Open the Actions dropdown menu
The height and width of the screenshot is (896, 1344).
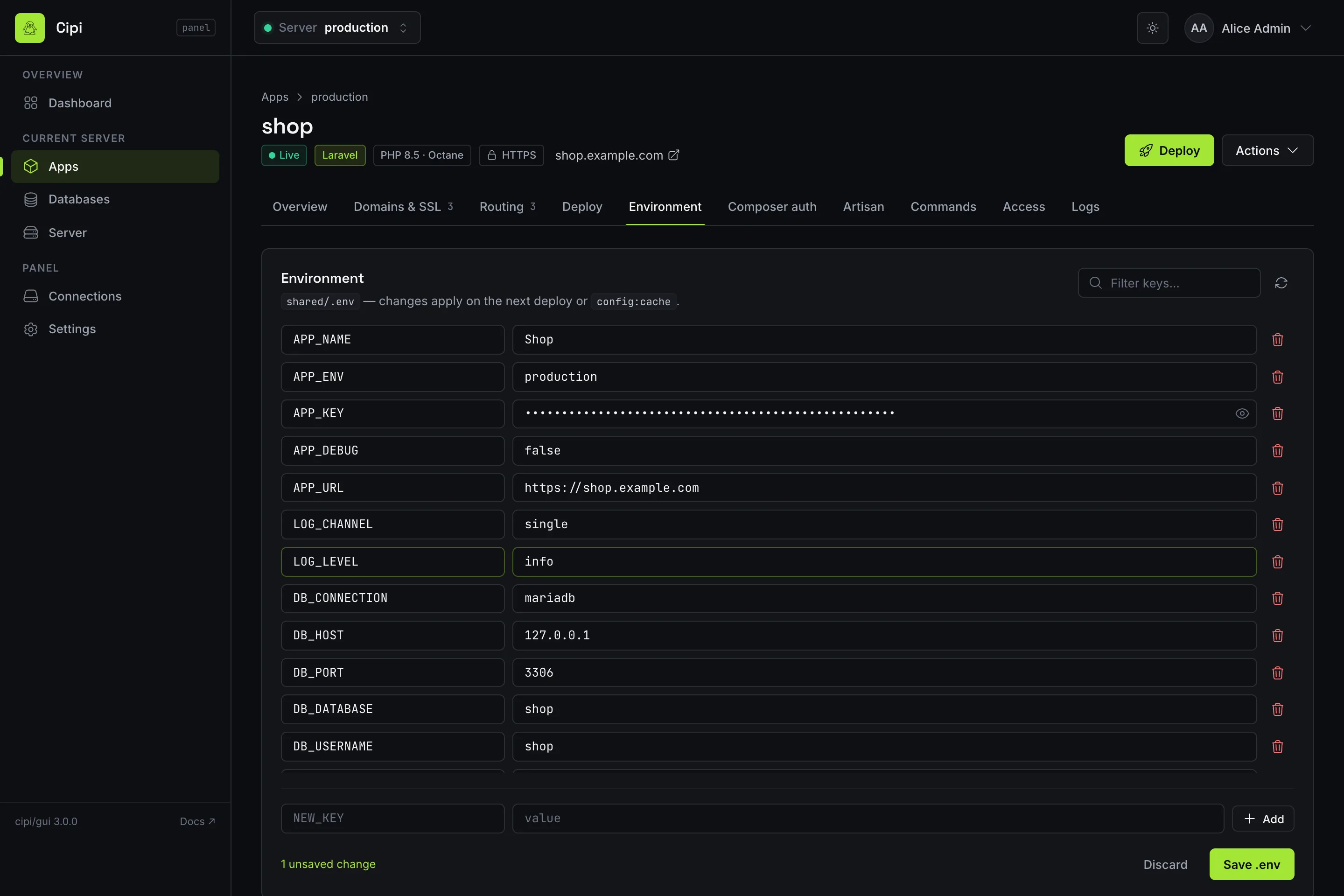(x=1267, y=150)
